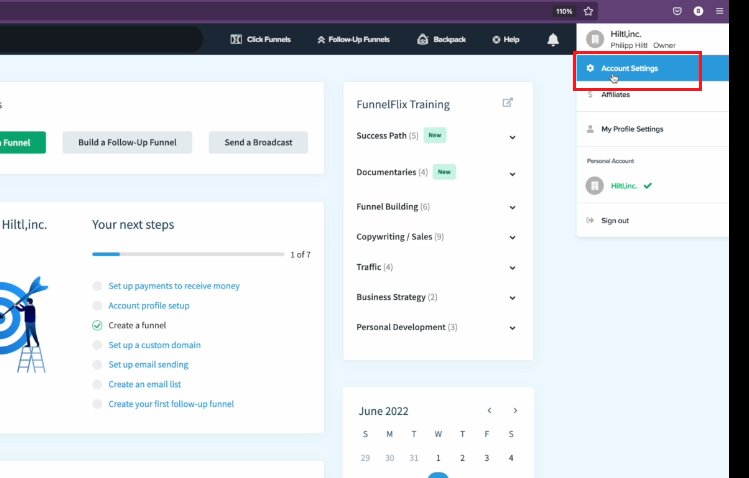Select June 4 in the calendar
This screenshot has width=749, height=478.
(511, 458)
